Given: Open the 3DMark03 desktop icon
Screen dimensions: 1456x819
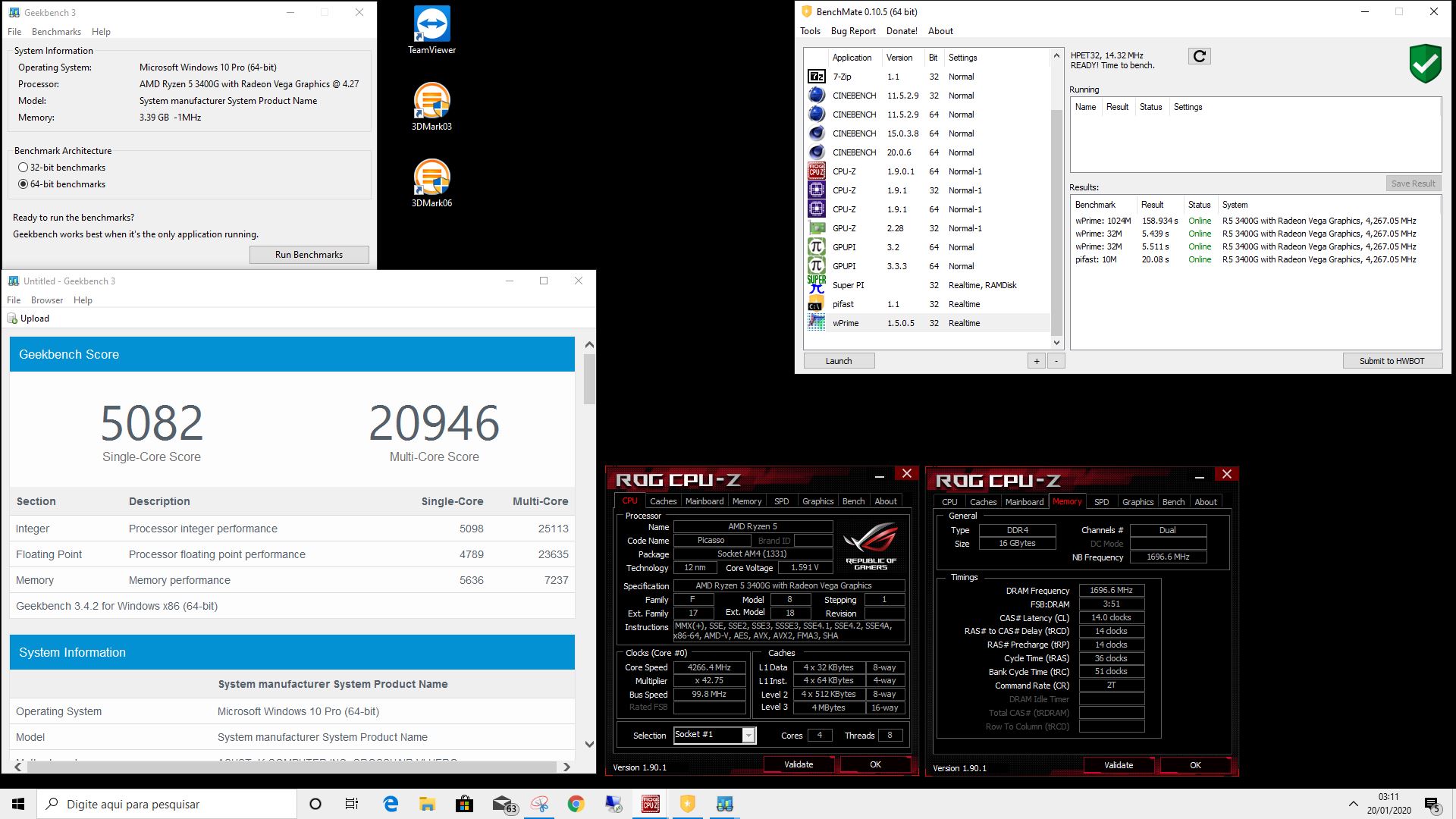Looking at the screenshot, I should tap(431, 107).
